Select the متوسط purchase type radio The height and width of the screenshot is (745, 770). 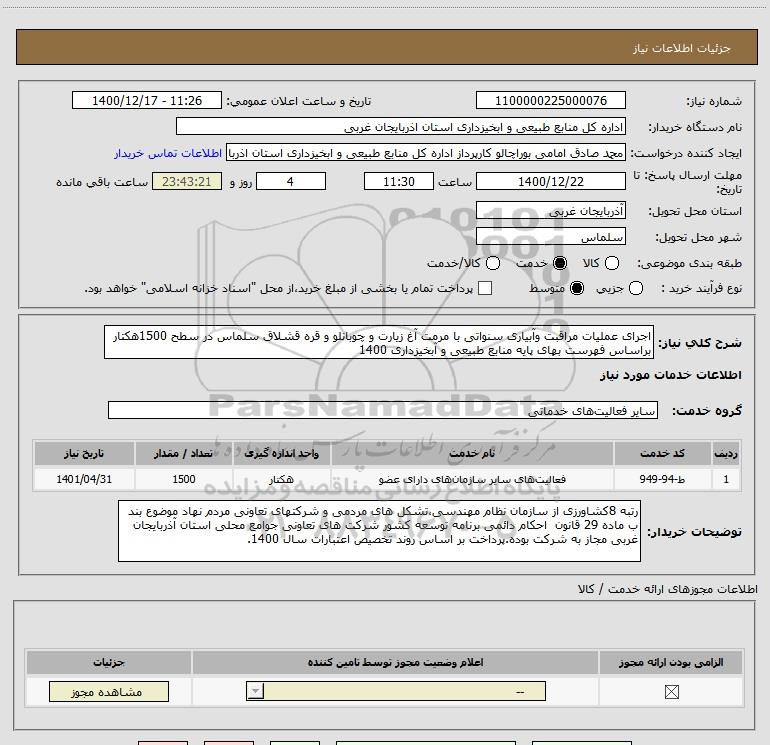click(577, 288)
